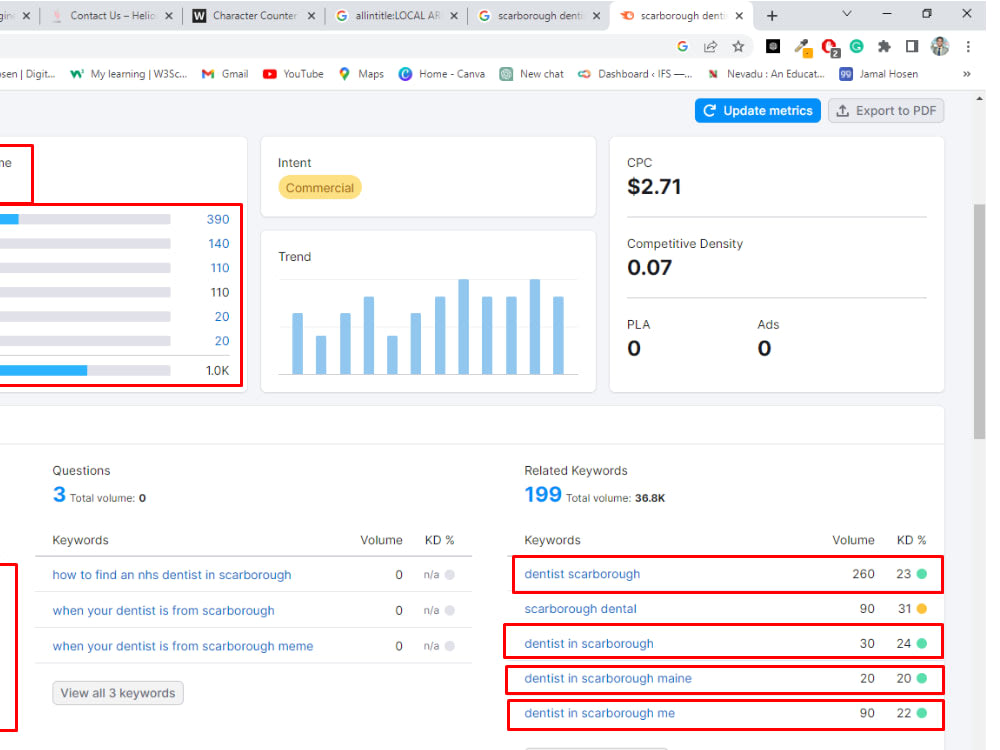
Task: Click the 1.0K global volume bar
Action: [85, 370]
